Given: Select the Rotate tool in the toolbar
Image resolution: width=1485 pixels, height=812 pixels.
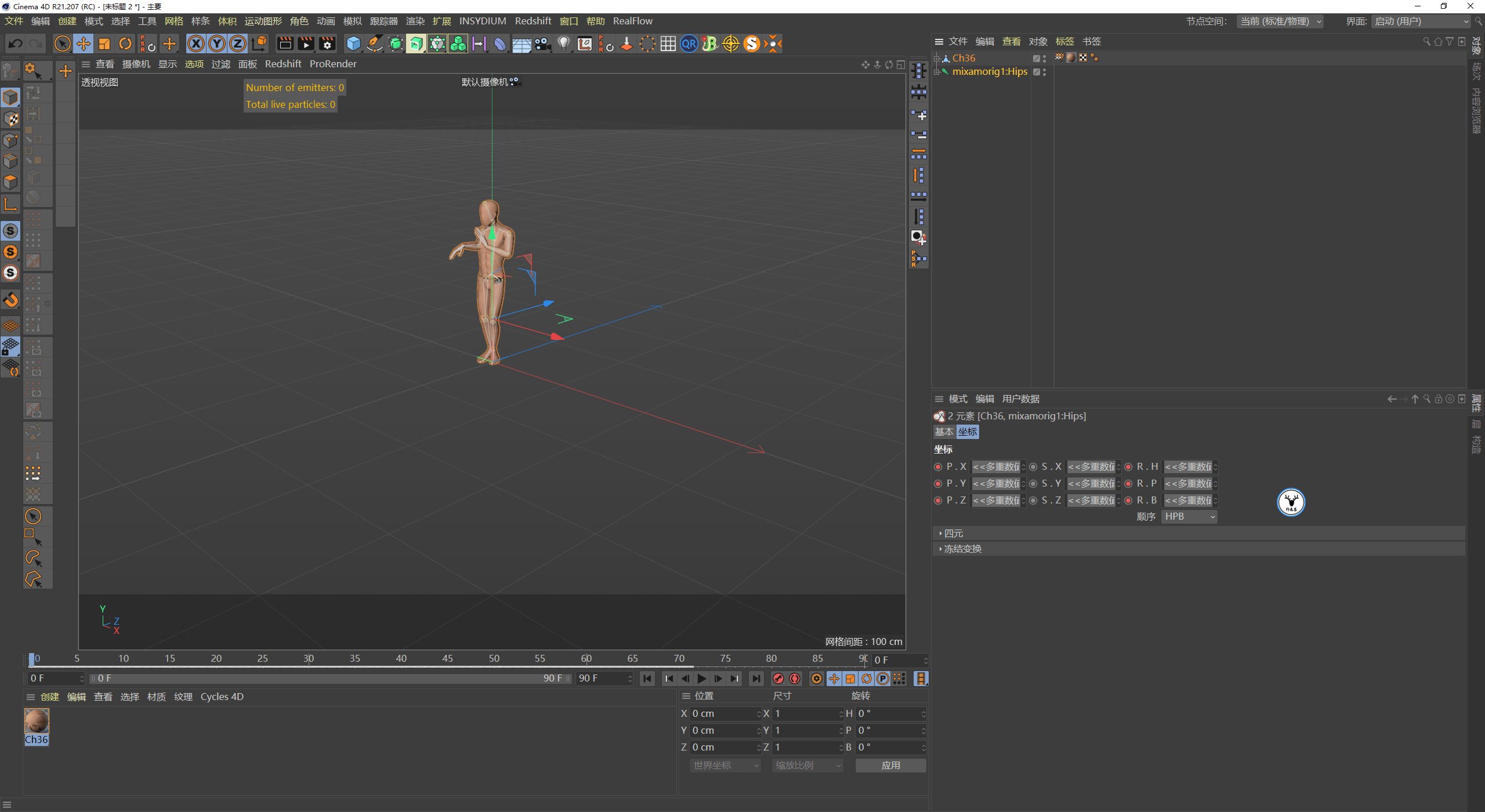Looking at the screenshot, I should (x=125, y=43).
